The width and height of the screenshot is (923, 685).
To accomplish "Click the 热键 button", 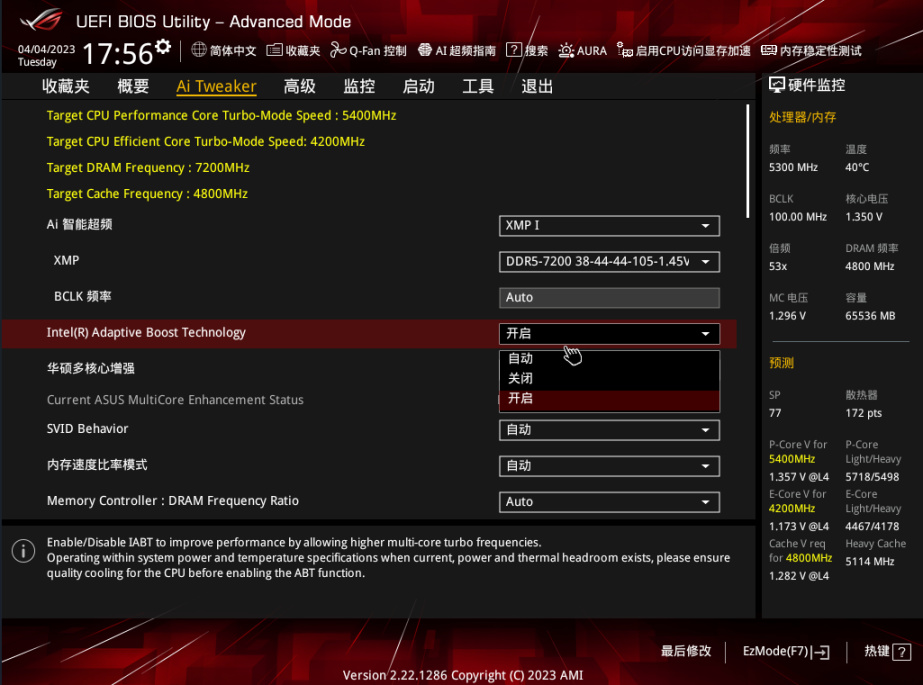I will (887, 651).
